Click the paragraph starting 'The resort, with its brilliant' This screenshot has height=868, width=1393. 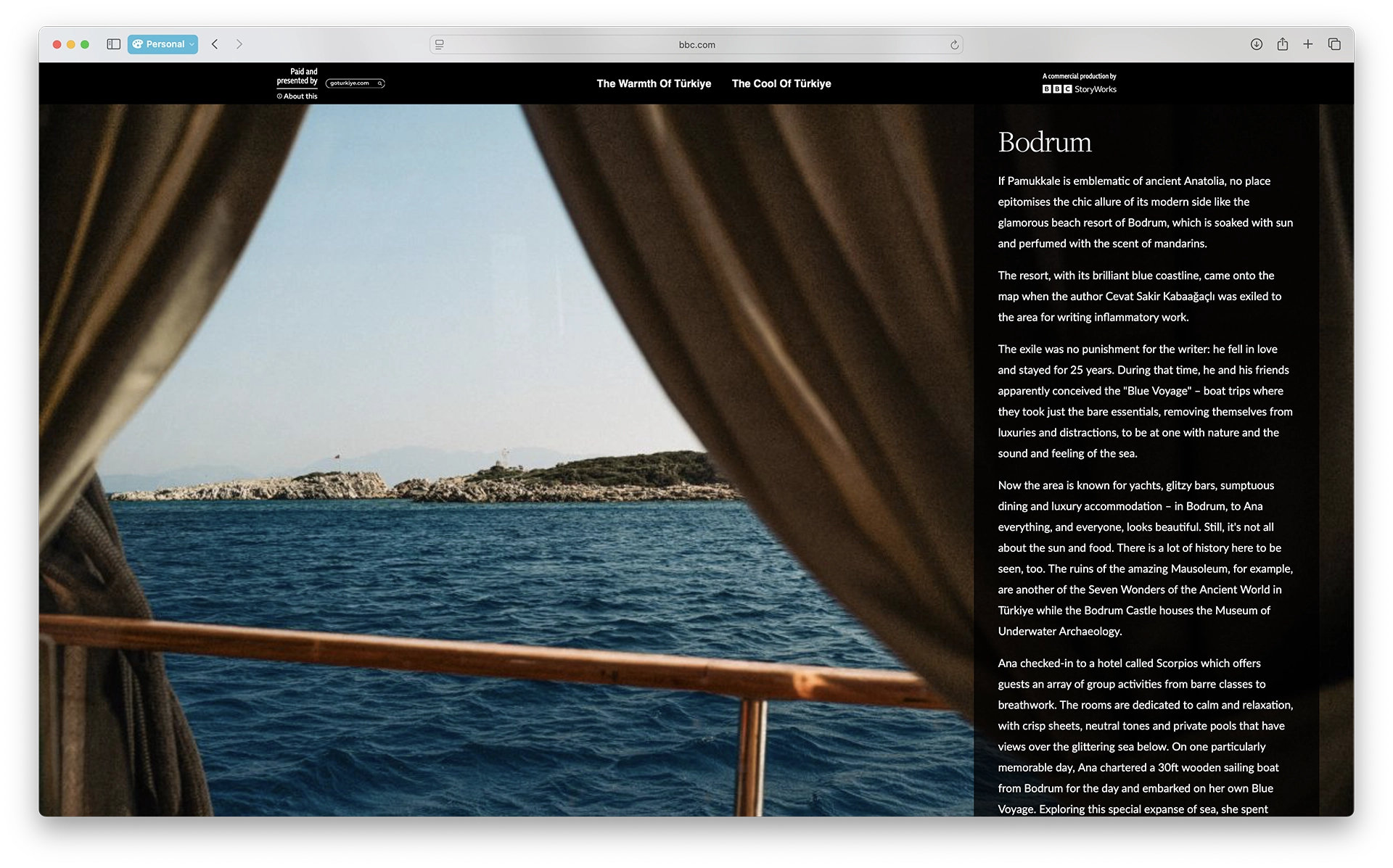click(x=1139, y=297)
